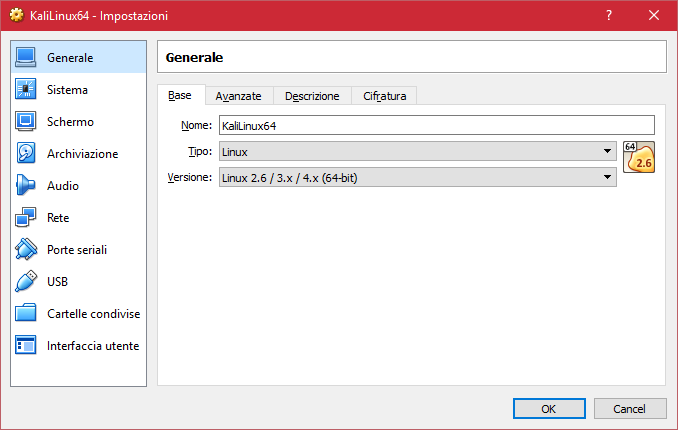Open Sistema settings via chip icon
This screenshot has width=678, height=430.
tap(26, 89)
